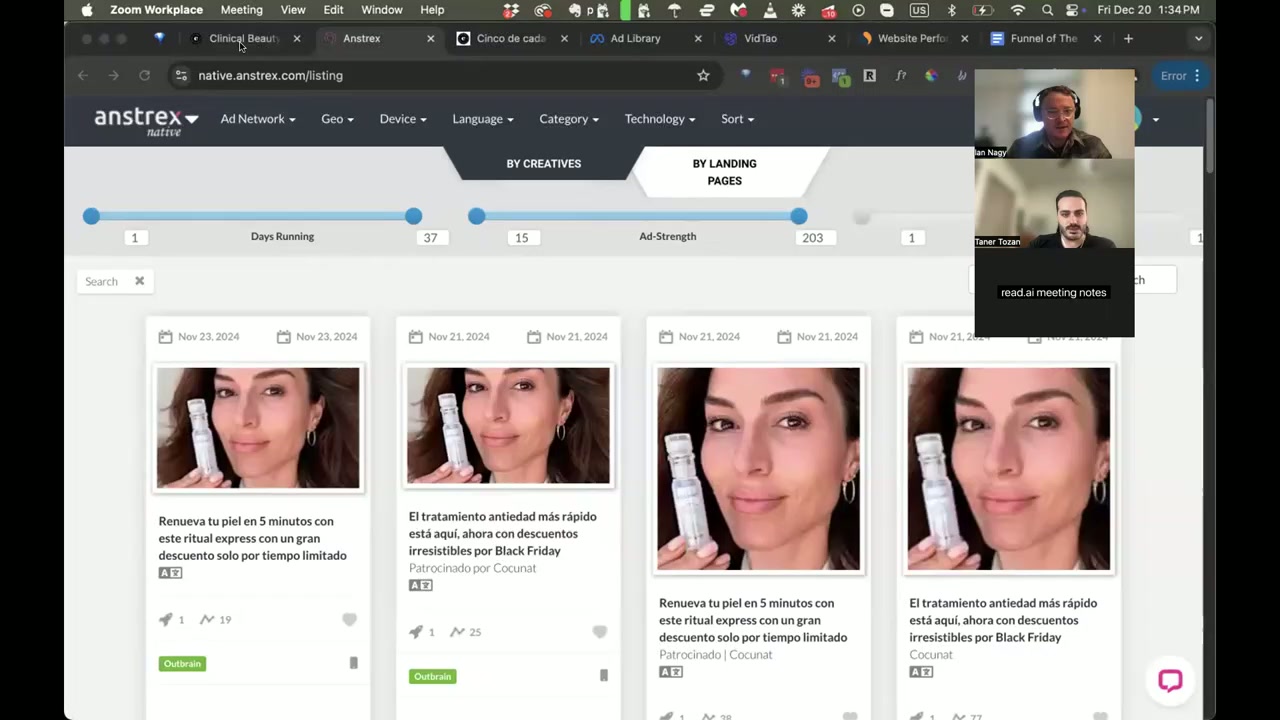The image size is (1280, 720).
Task: Click the Days Running minimum slider handle
Action: 91,216
